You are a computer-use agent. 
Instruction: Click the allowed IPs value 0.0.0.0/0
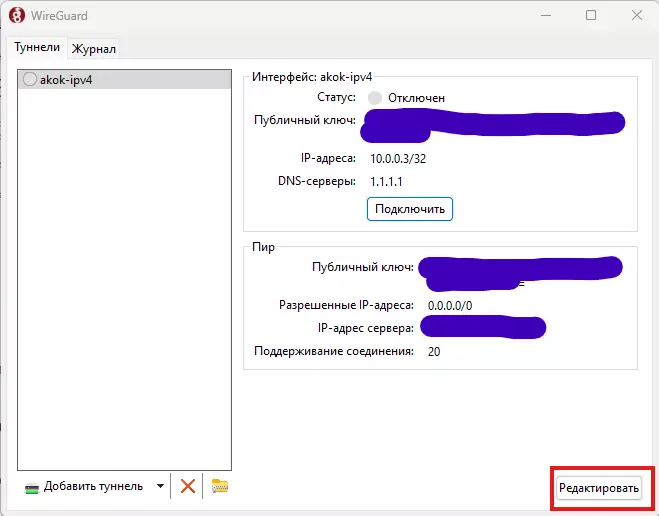(450, 305)
